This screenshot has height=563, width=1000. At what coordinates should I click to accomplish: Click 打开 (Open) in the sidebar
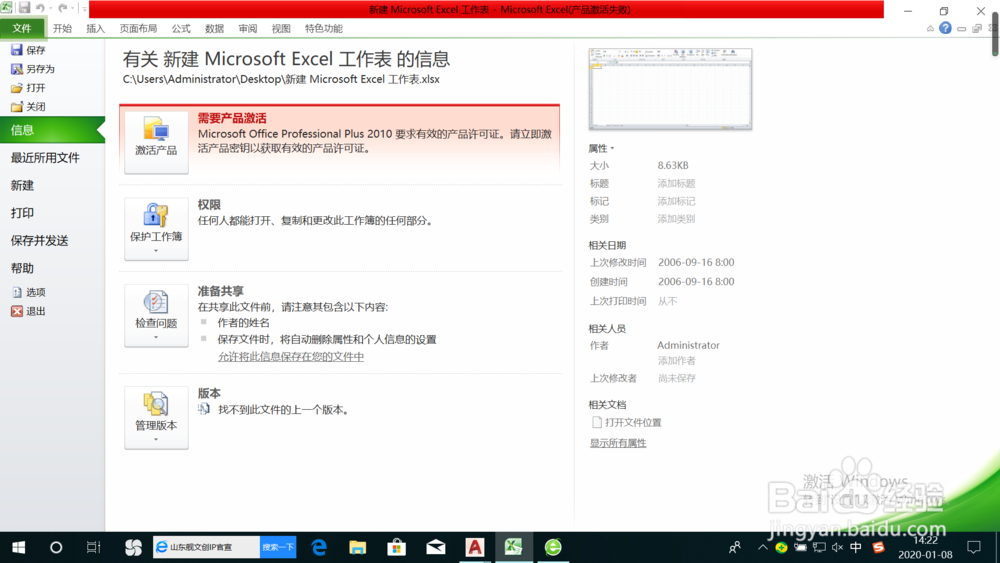29,88
